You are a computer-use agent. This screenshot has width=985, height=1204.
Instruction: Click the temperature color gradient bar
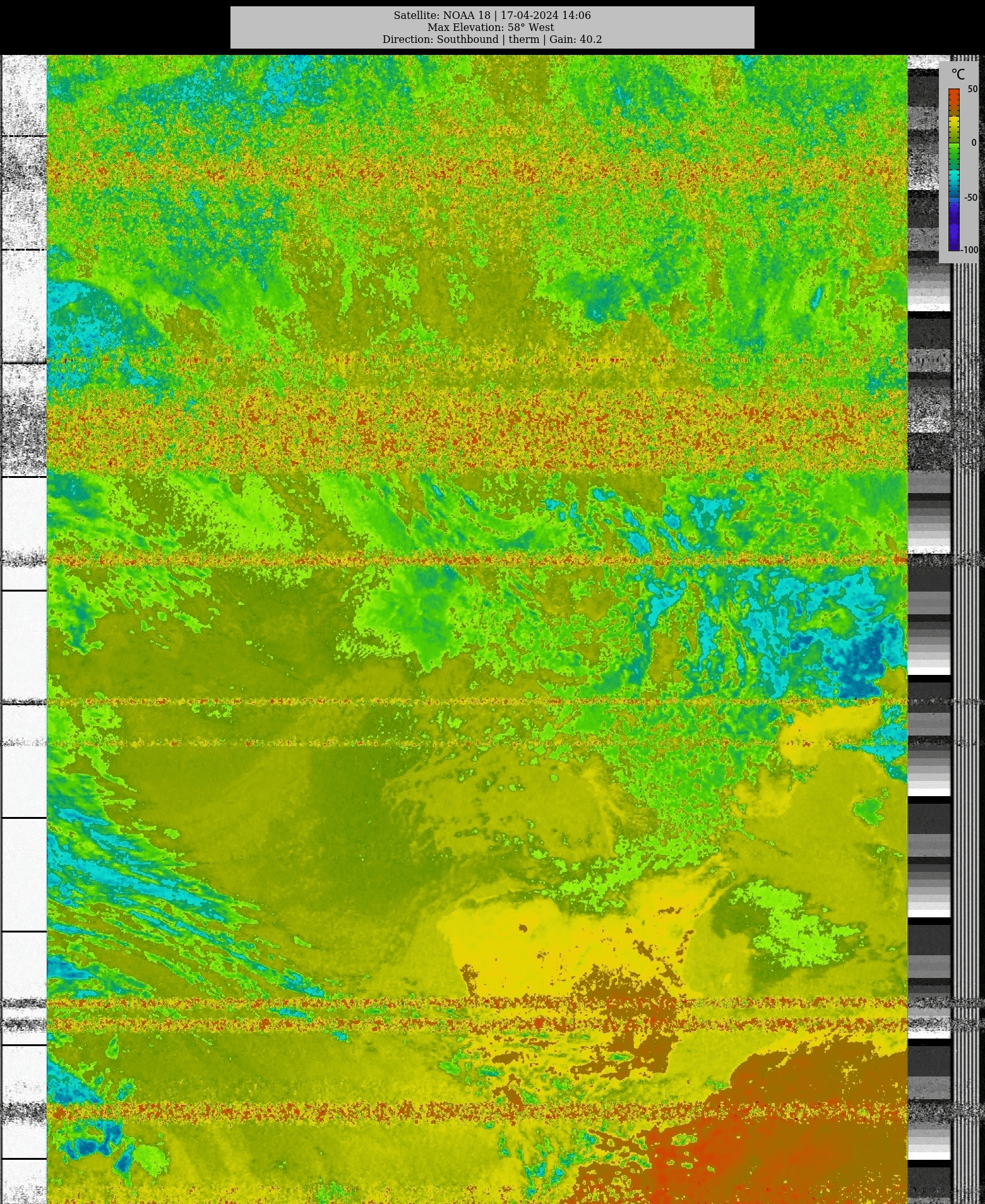pyautogui.click(x=954, y=169)
